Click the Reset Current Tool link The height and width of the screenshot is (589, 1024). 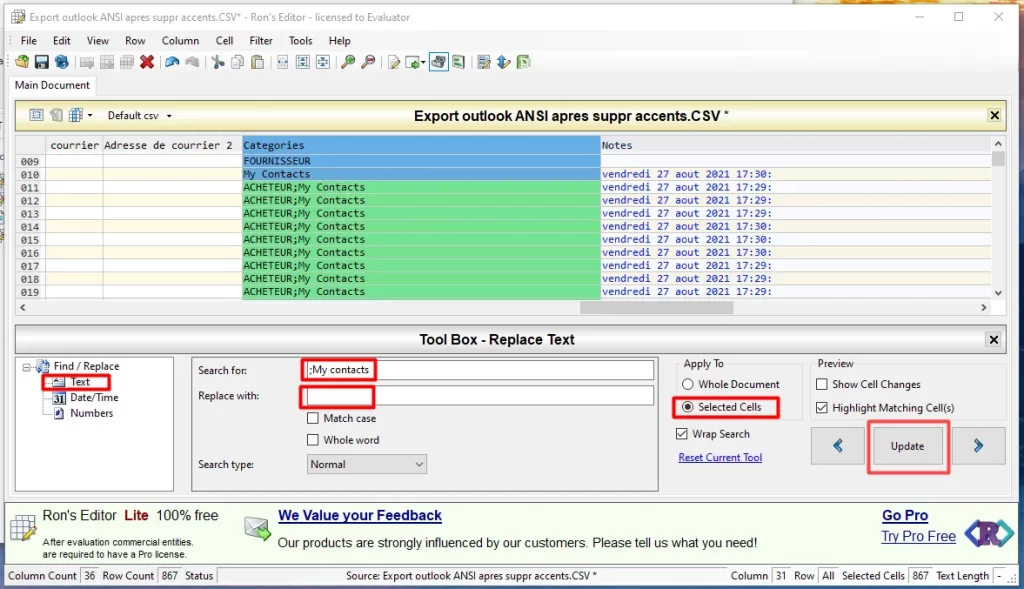tap(720, 457)
